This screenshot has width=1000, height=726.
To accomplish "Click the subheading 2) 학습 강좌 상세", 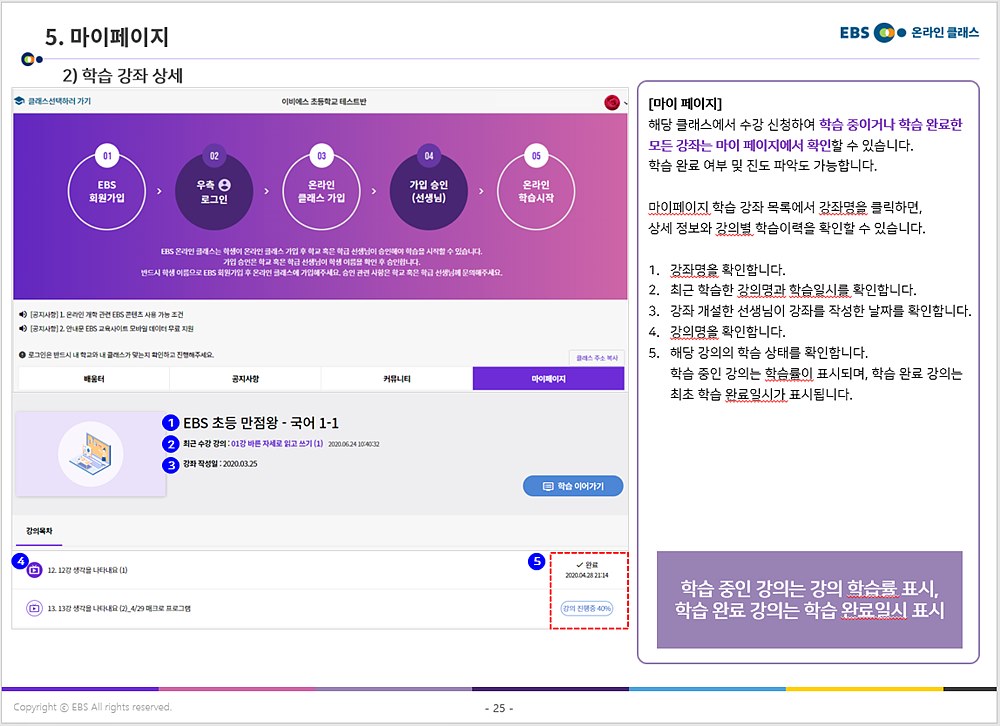I will tap(122, 75).
